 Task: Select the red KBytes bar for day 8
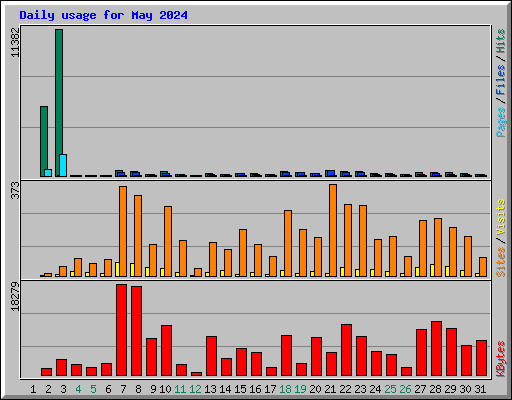coord(136,331)
